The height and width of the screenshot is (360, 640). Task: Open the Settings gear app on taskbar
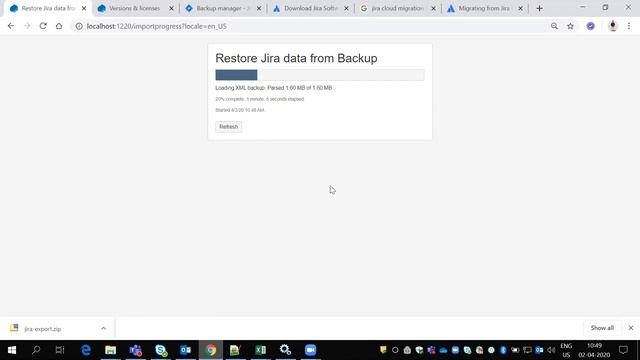coord(285,350)
